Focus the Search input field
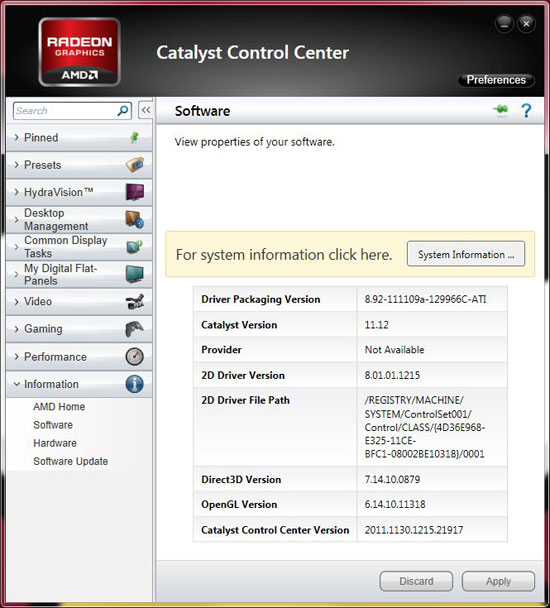Viewport: 550px width, 608px height. click(x=64, y=111)
